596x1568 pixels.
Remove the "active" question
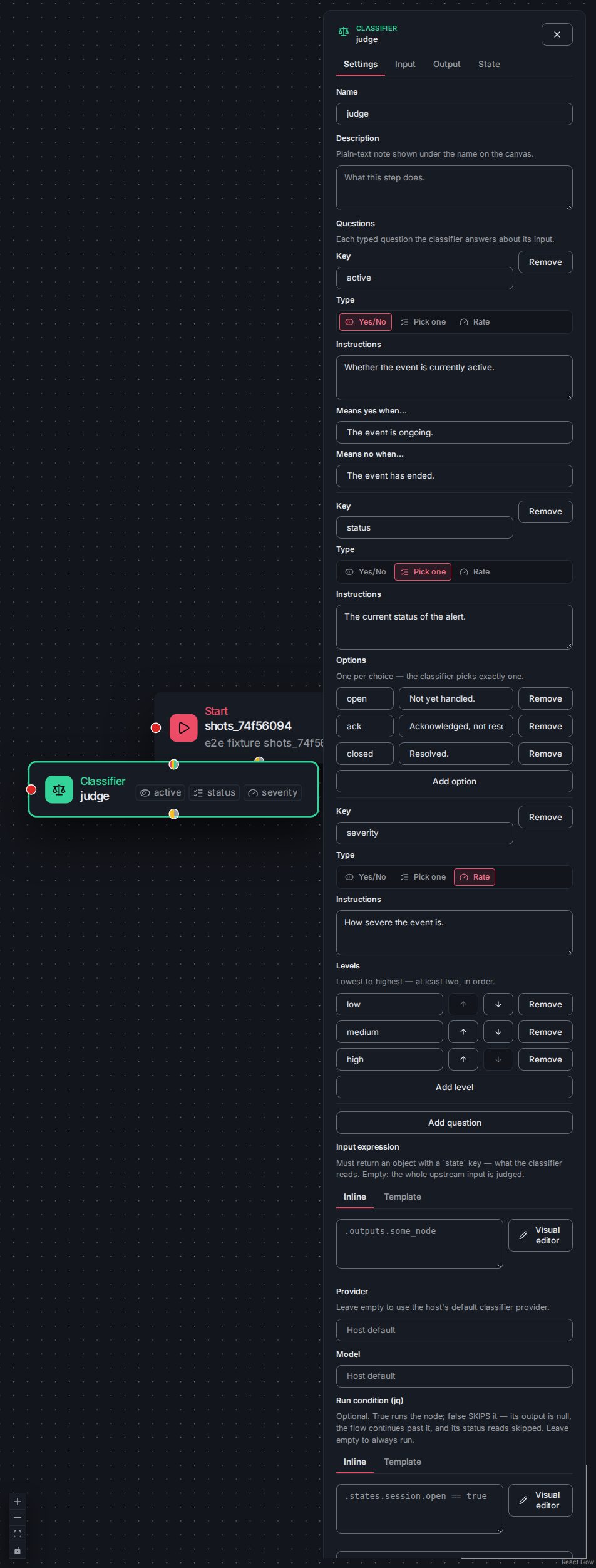click(x=545, y=262)
